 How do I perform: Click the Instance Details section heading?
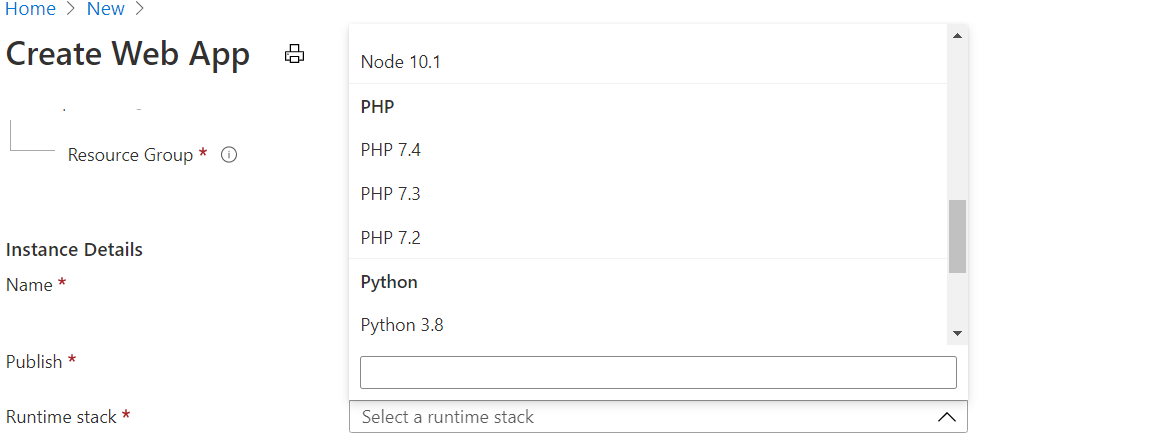coord(74,249)
